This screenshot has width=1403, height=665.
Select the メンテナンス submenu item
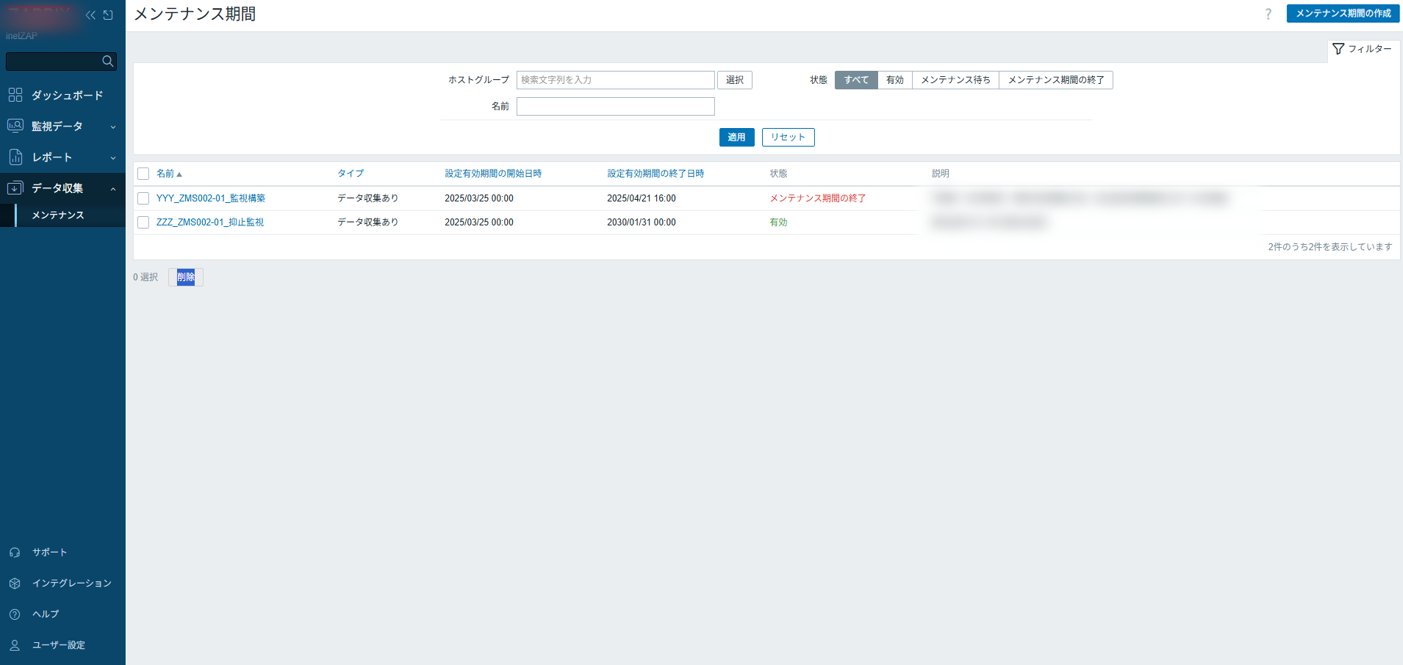(x=58, y=215)
